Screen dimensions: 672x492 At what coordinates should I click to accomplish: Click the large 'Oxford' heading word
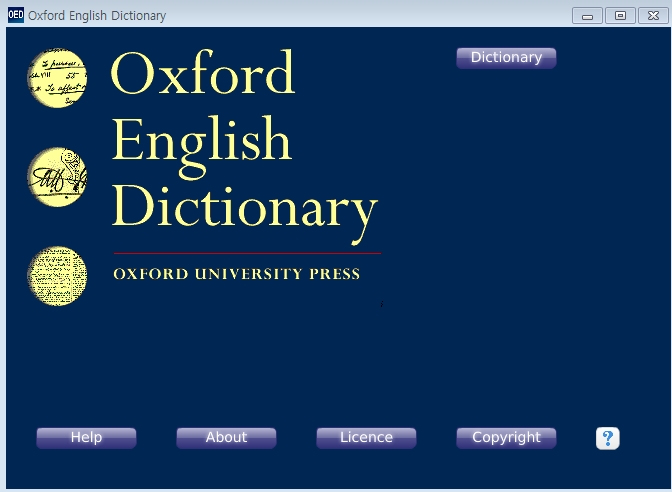(x=203, y=72)
